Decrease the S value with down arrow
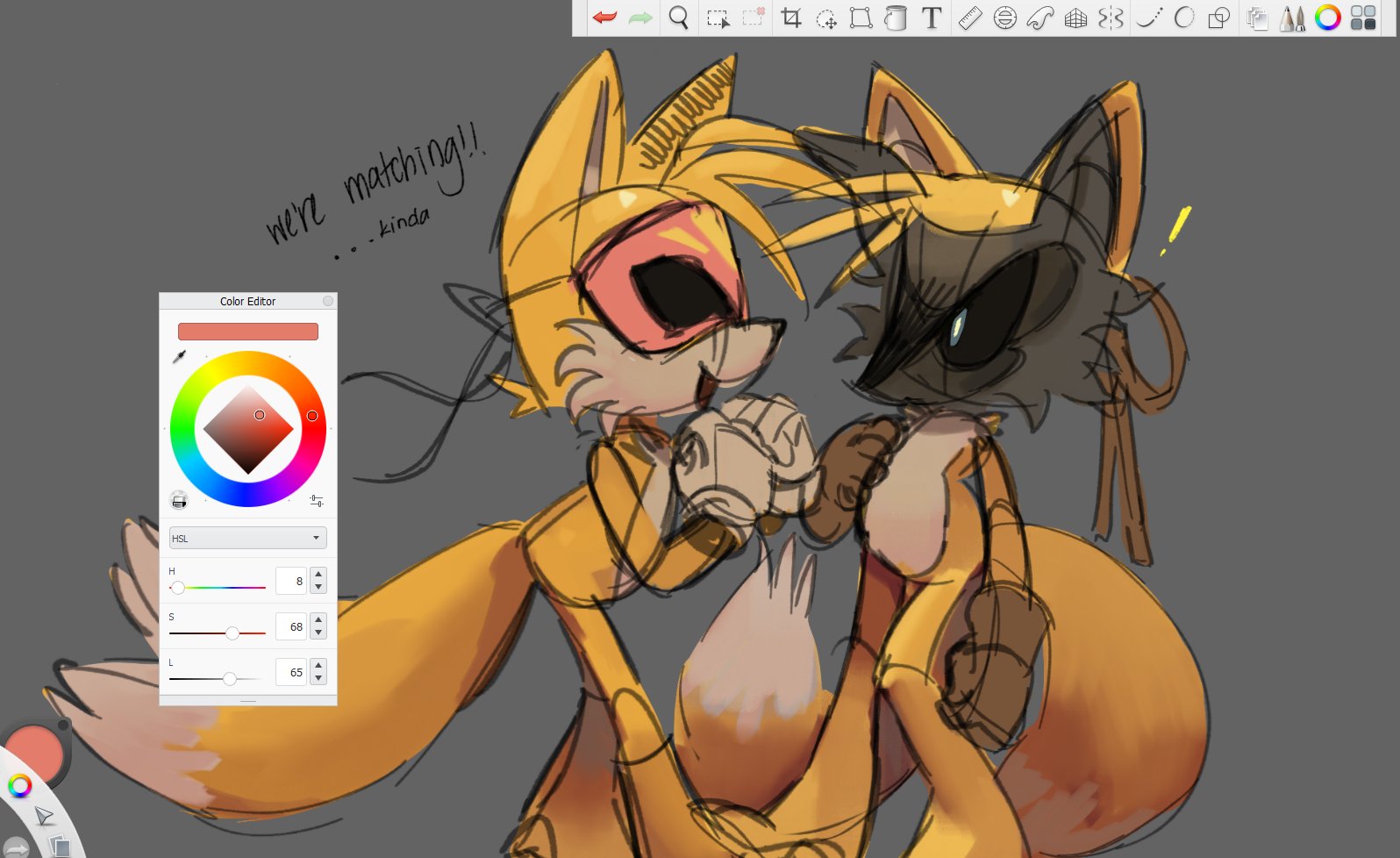 [x=318, y=633]
